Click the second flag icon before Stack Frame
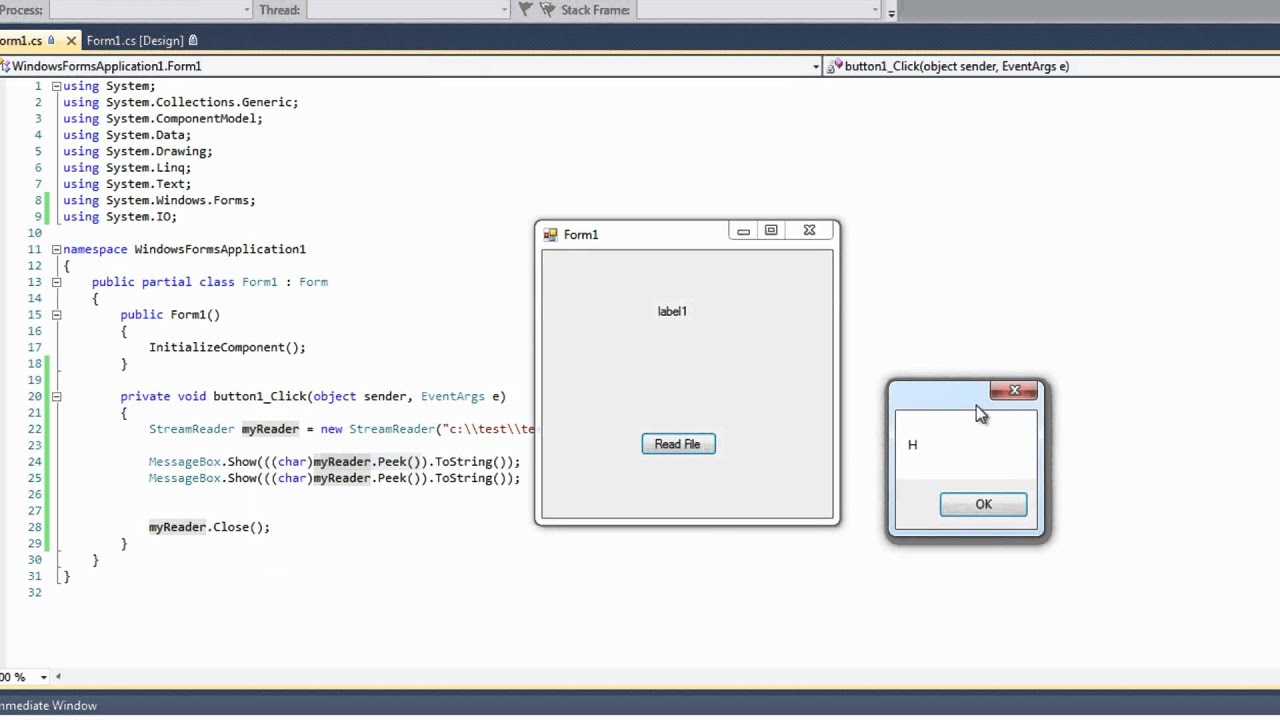1280x720 pixels. click(547, 10)
